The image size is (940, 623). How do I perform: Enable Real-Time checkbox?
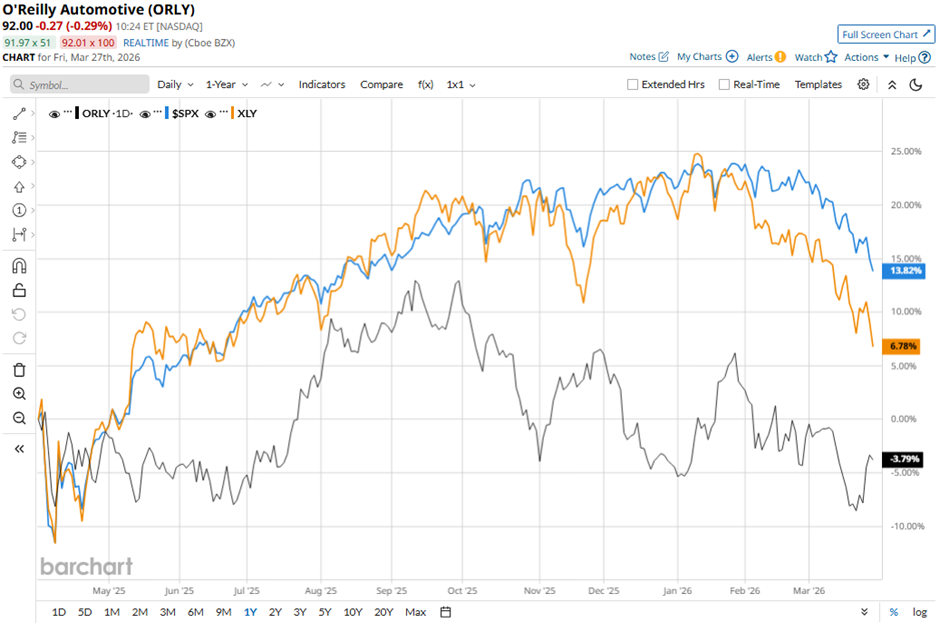point(724,85)
